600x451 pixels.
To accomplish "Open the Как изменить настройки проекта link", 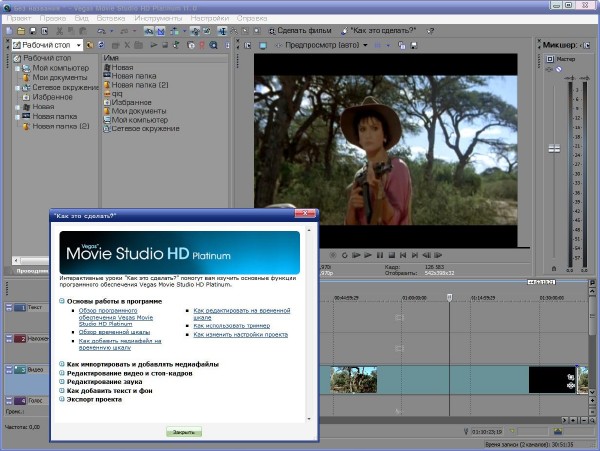I will coord(239,334).
